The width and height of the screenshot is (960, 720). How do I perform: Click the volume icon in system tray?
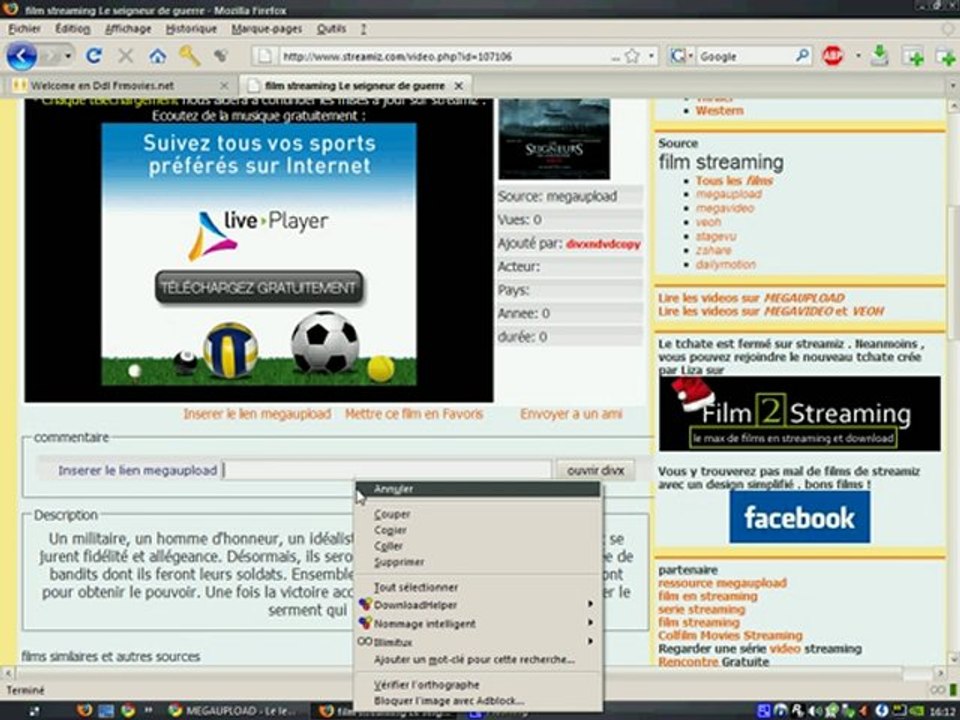815,711
